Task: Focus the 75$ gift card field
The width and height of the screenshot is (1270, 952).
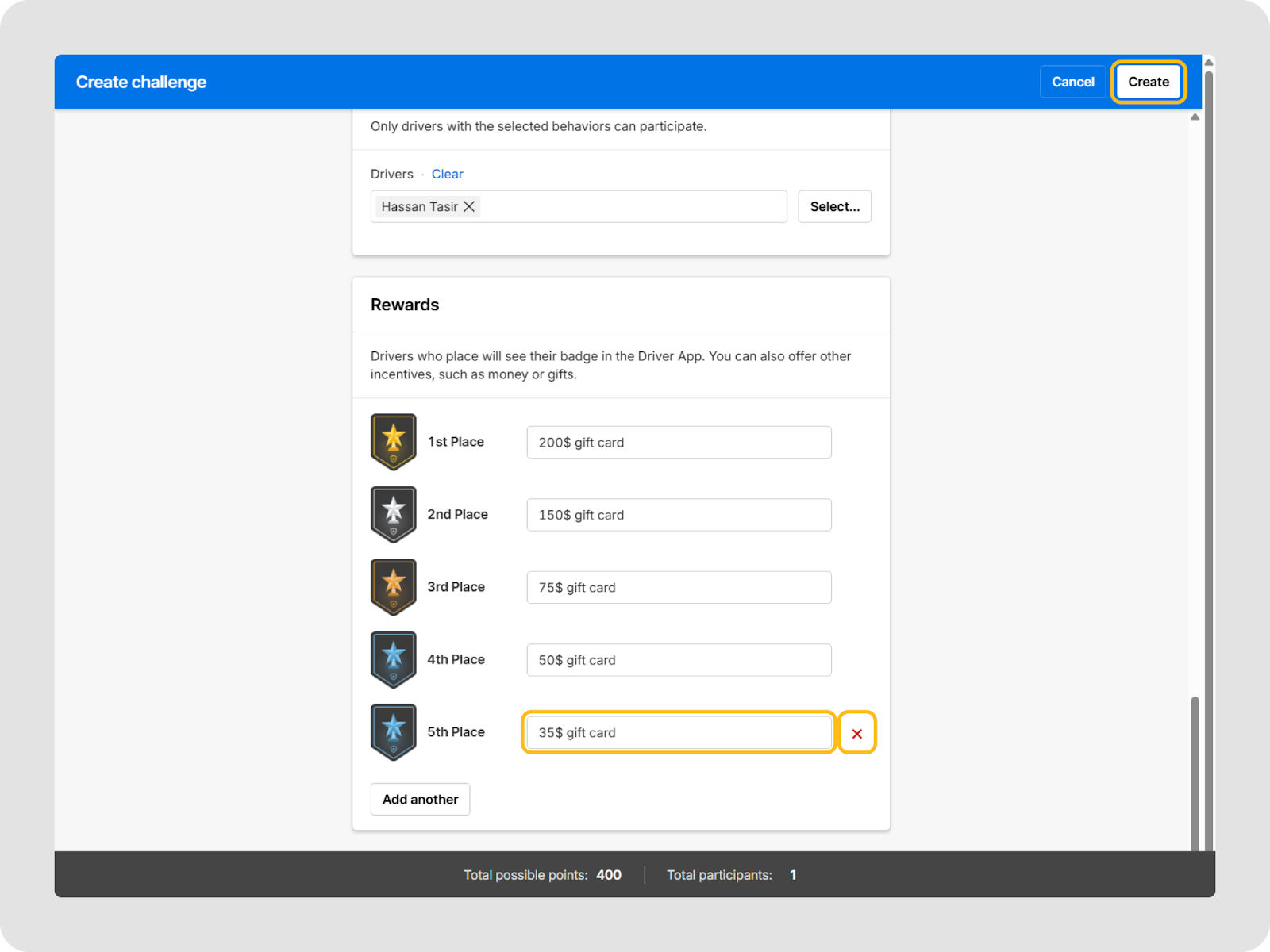Action: click(x=679, y=587)
